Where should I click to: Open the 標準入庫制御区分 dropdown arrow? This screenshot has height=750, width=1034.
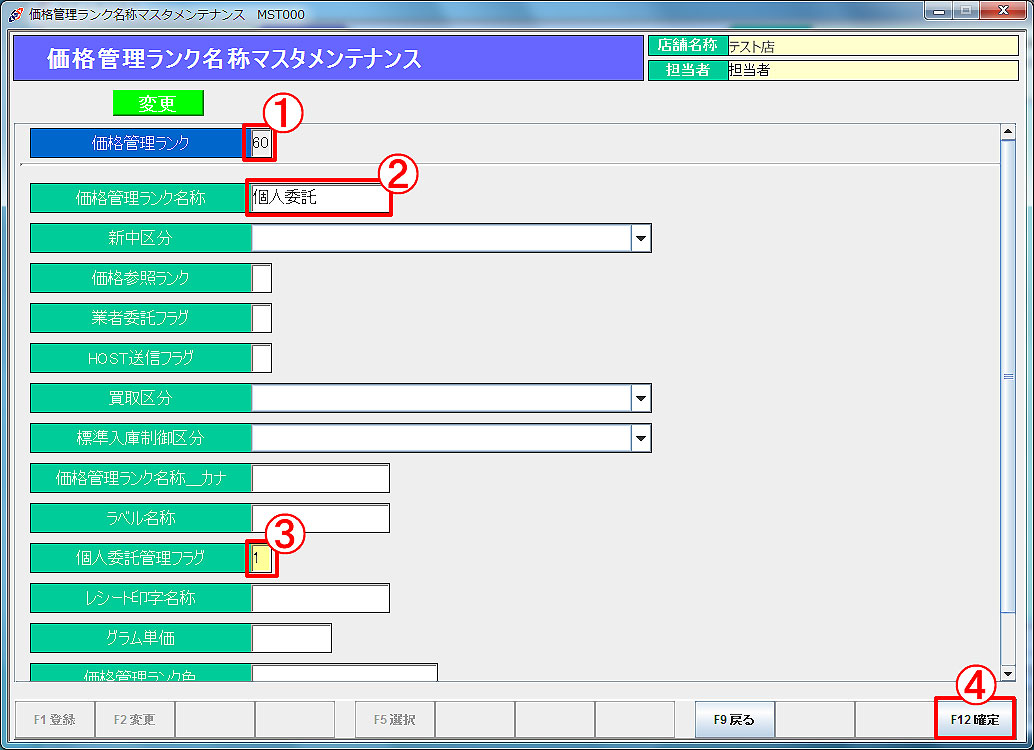coord(640,438)
